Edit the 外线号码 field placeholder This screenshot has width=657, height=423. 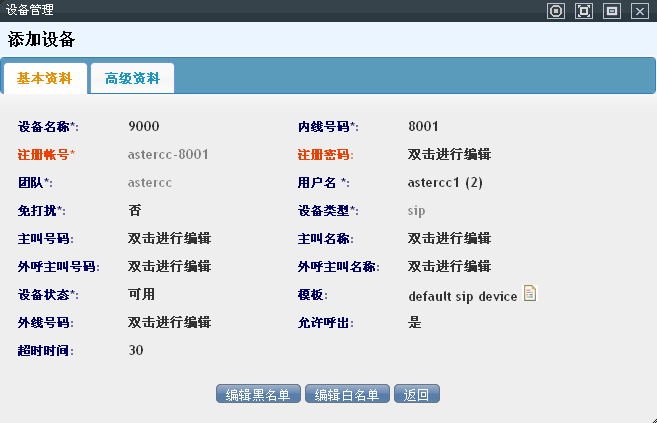[x=169, y=323]
